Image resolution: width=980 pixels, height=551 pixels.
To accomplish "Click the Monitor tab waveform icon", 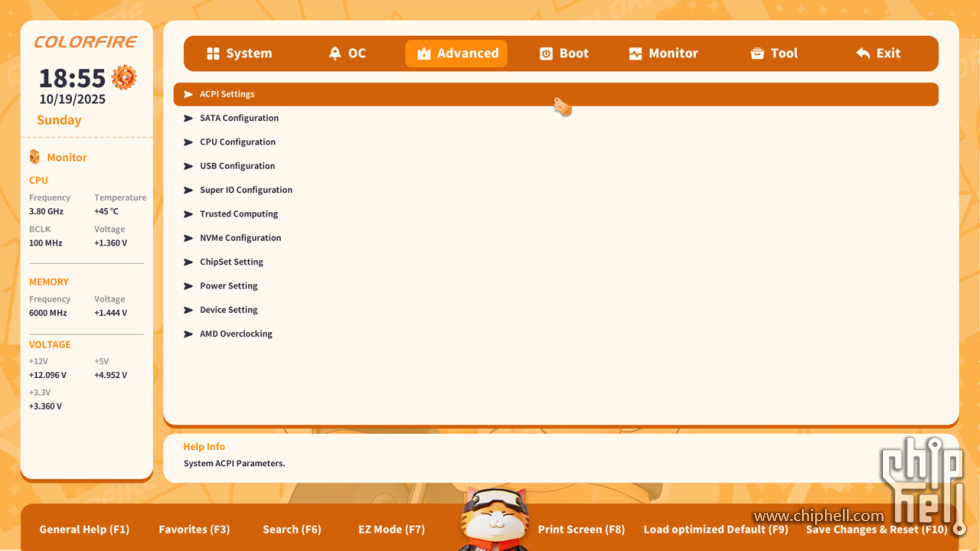I will [635, 54].
